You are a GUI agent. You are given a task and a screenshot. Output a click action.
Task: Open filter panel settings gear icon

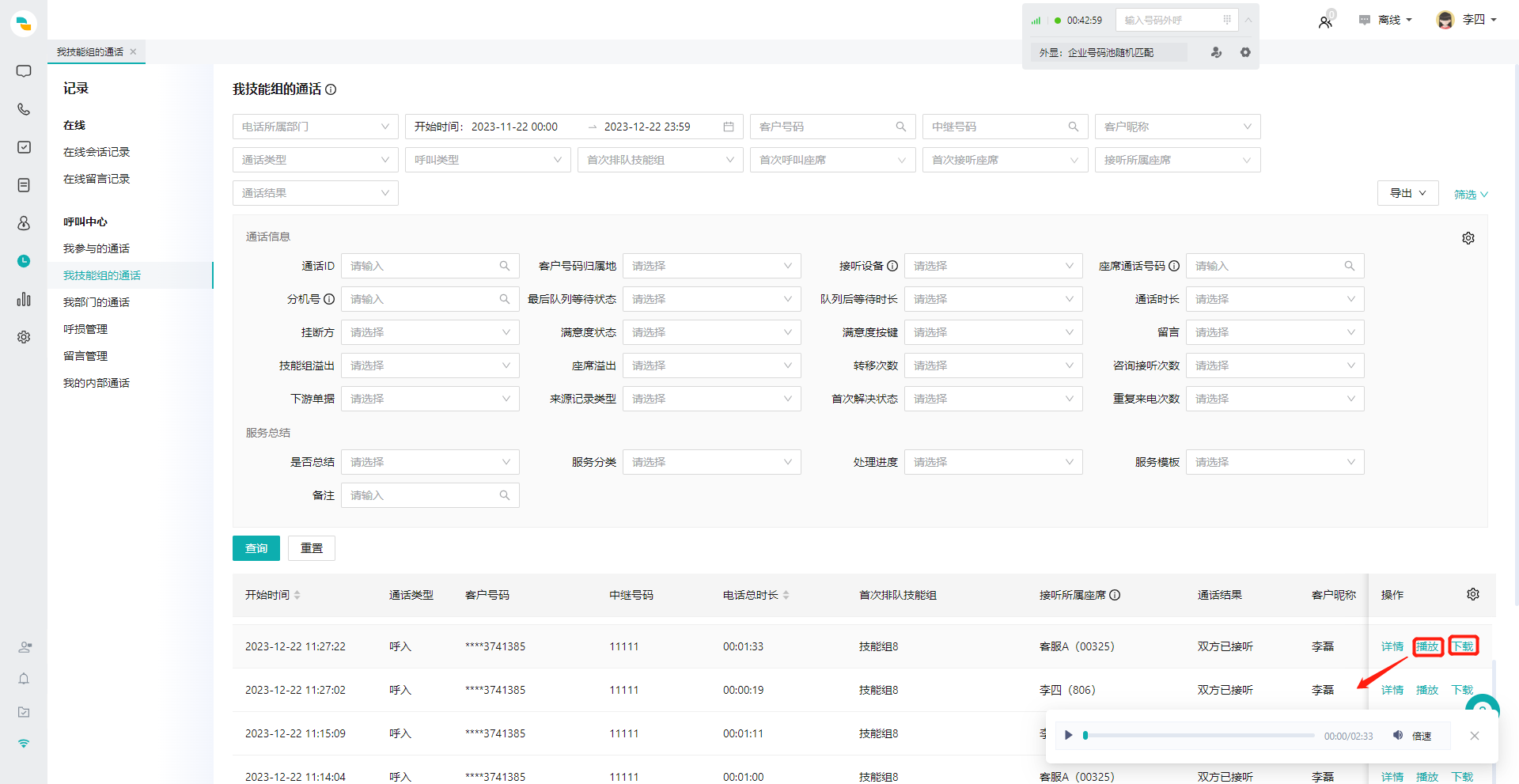(1468, 238)
